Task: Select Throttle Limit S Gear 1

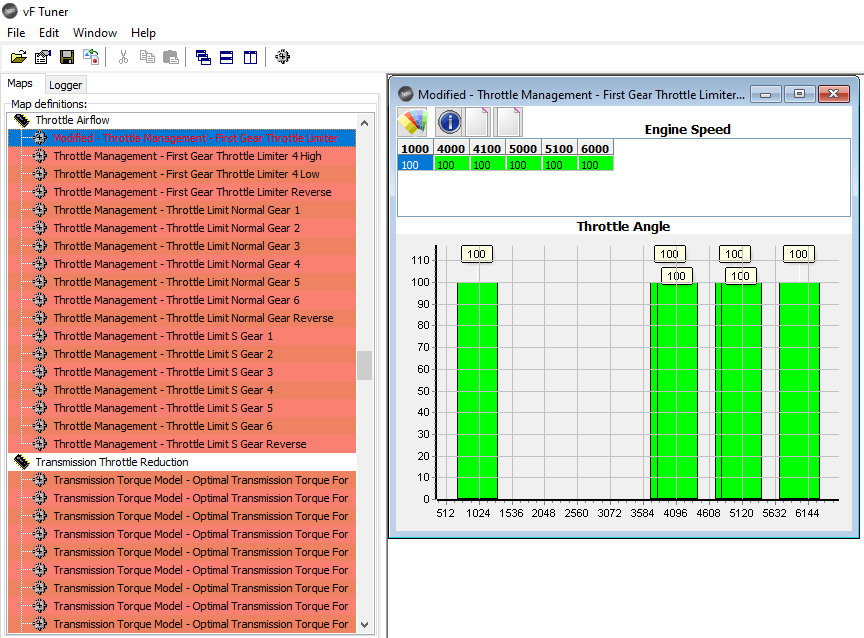Action: pos(163,336)
